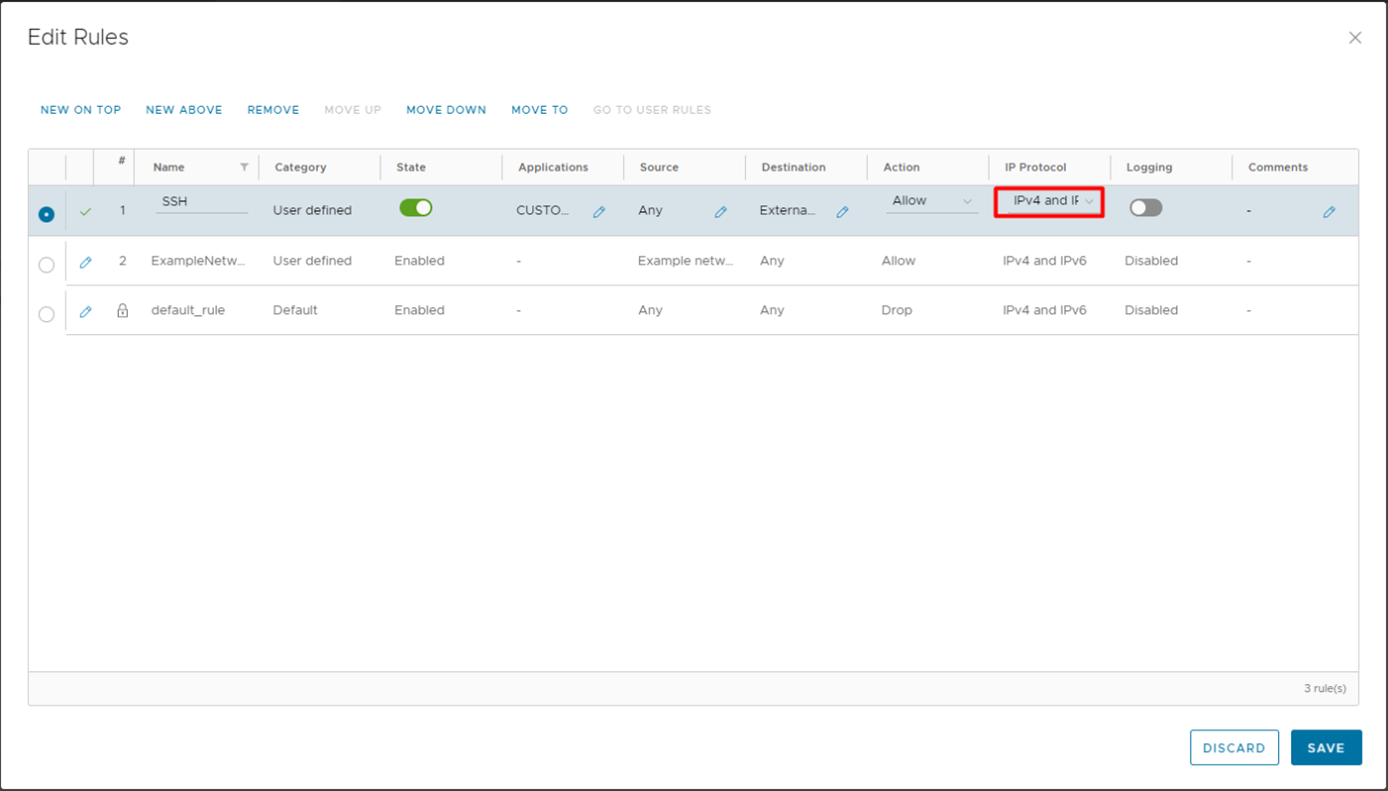
Task: Add a comment to the SSH rule
Action: [1329, 211]
